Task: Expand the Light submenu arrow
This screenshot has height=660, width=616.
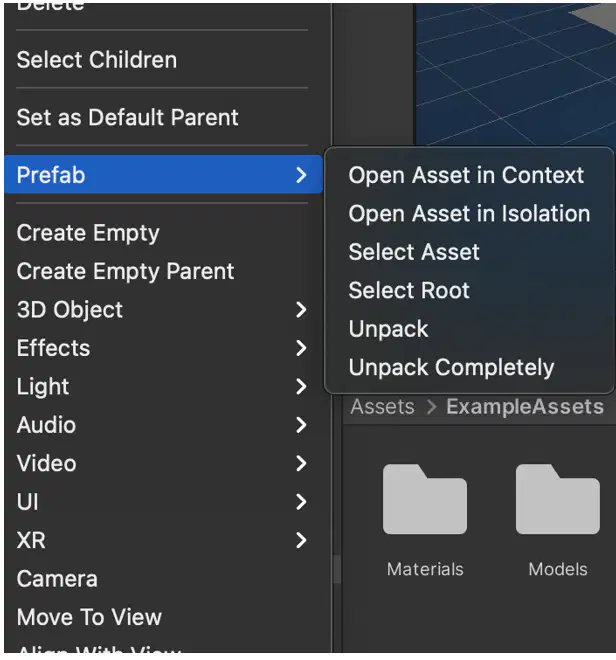Action: coord(301,386)
